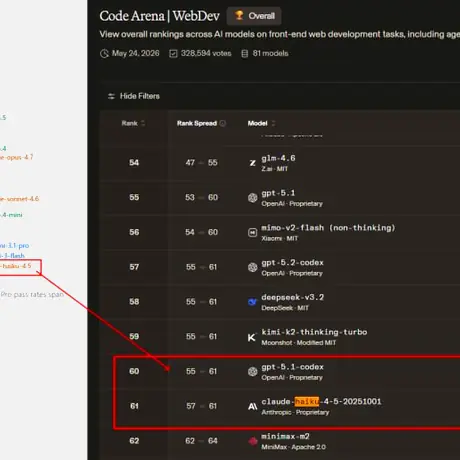The height and width of the screenshot is (460, 460).
Task: Open minimax-m2 model entry
Action: click(285, 436)
